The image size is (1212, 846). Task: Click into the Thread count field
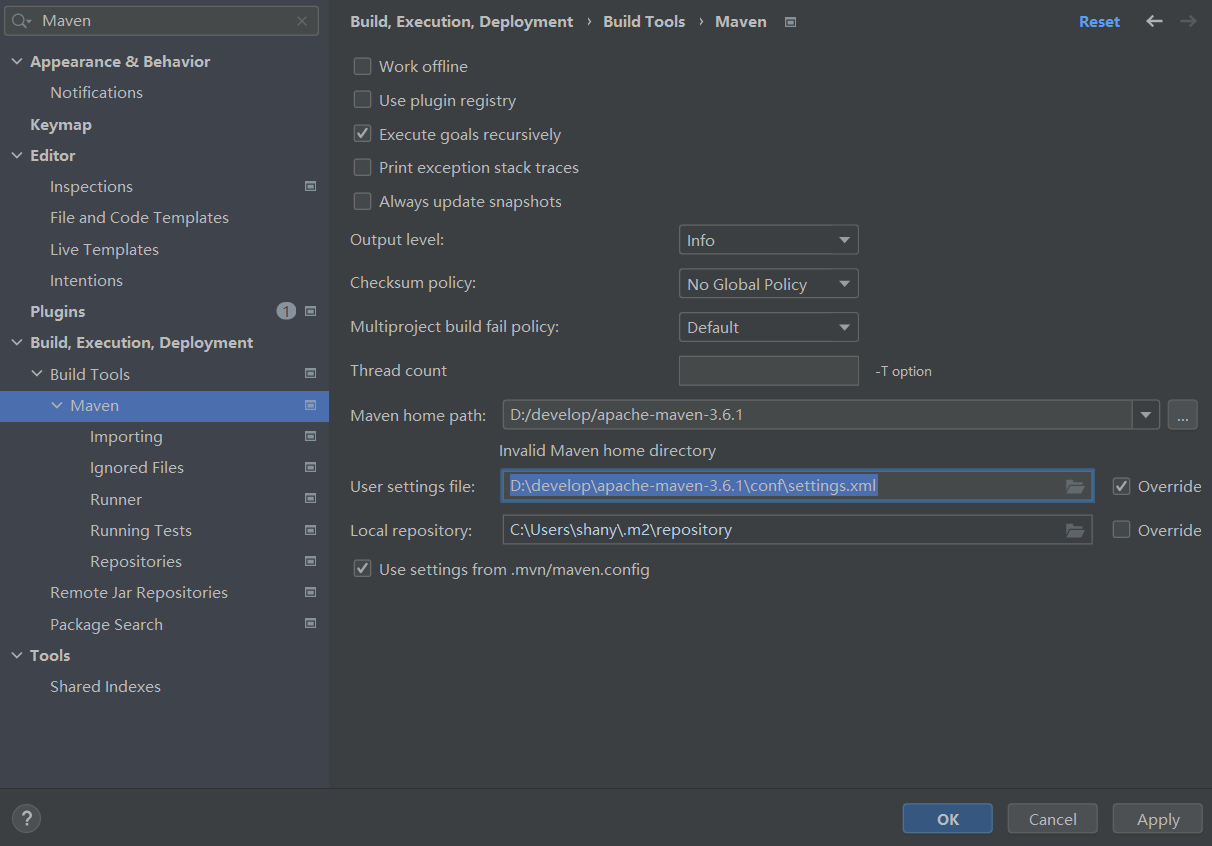coord(768,370)
